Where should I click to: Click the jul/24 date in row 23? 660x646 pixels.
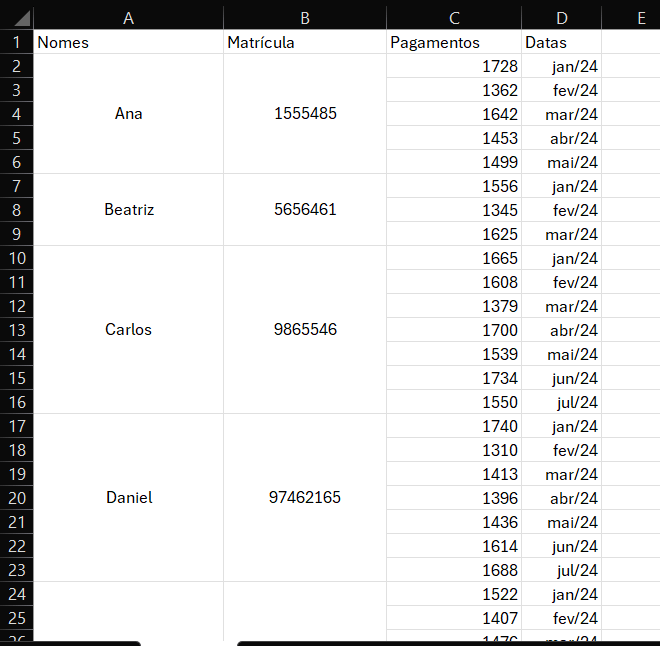click(562, 570)
